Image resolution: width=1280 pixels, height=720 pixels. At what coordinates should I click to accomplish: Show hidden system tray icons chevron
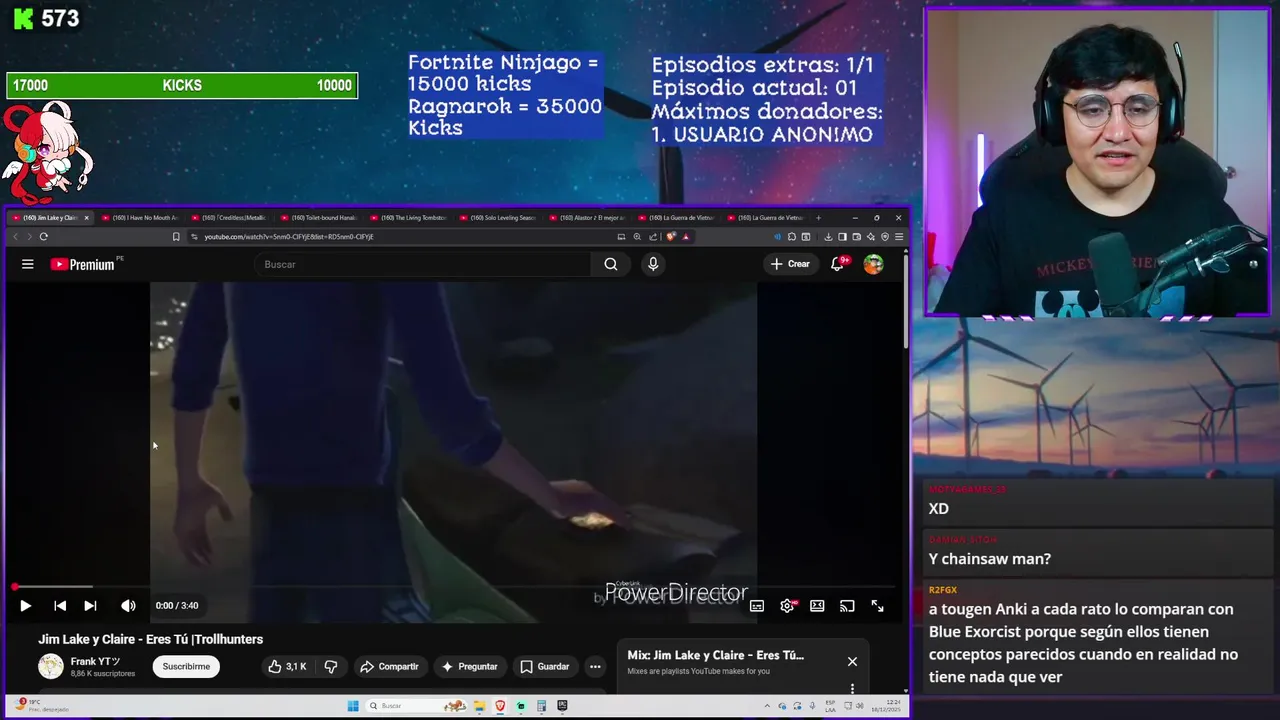767,706
